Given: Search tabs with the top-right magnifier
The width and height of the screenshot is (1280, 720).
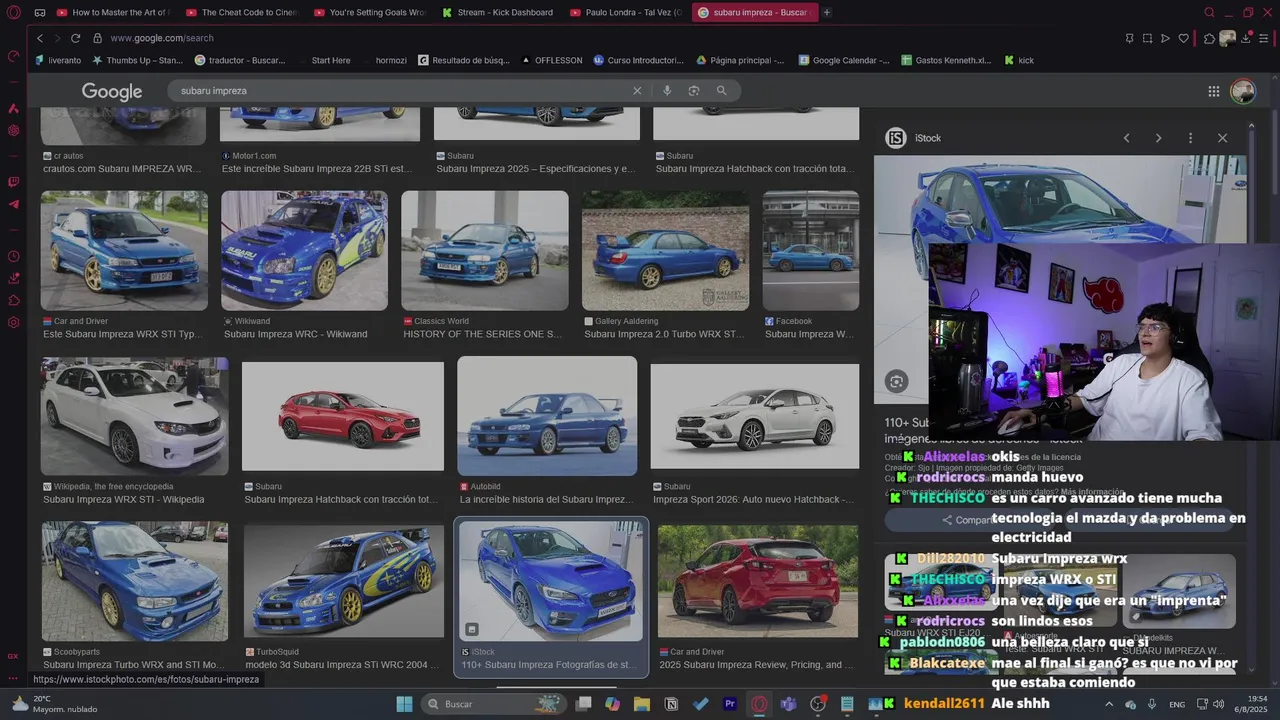Looking at the screenshot, I should pyautogui.click(x=1209, y=13).
